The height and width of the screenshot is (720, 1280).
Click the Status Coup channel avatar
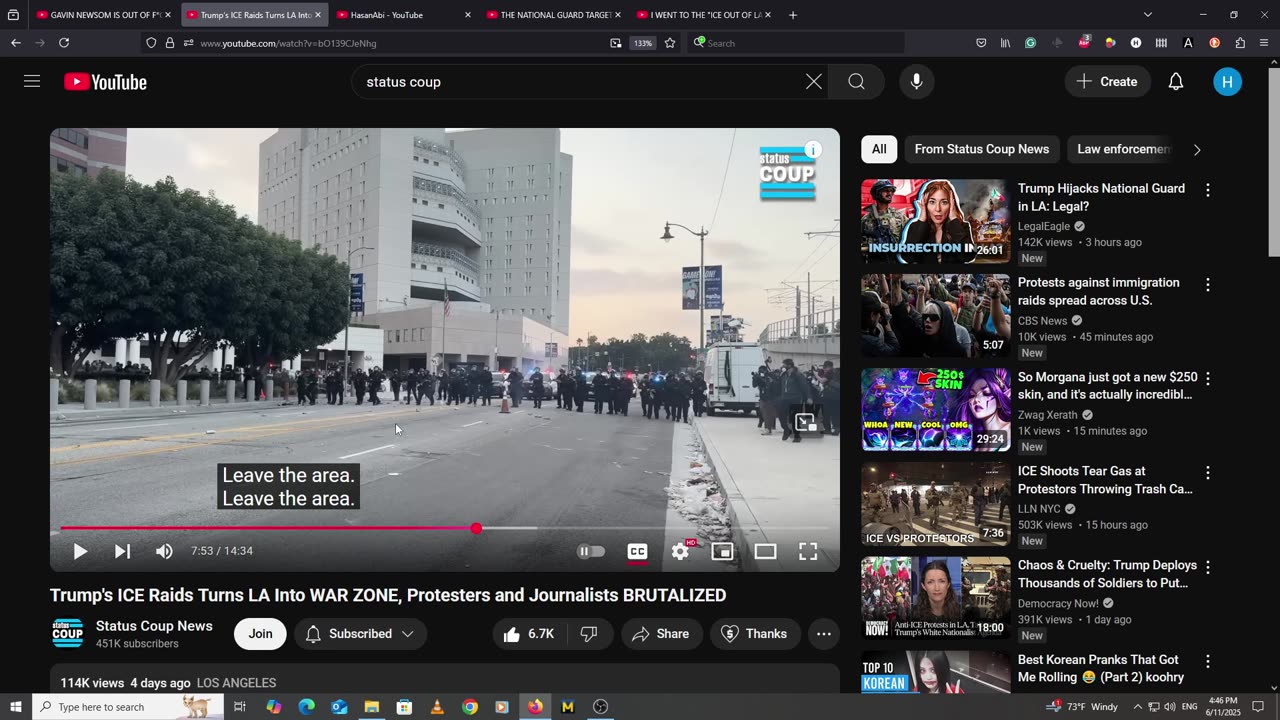pos(68,634)
